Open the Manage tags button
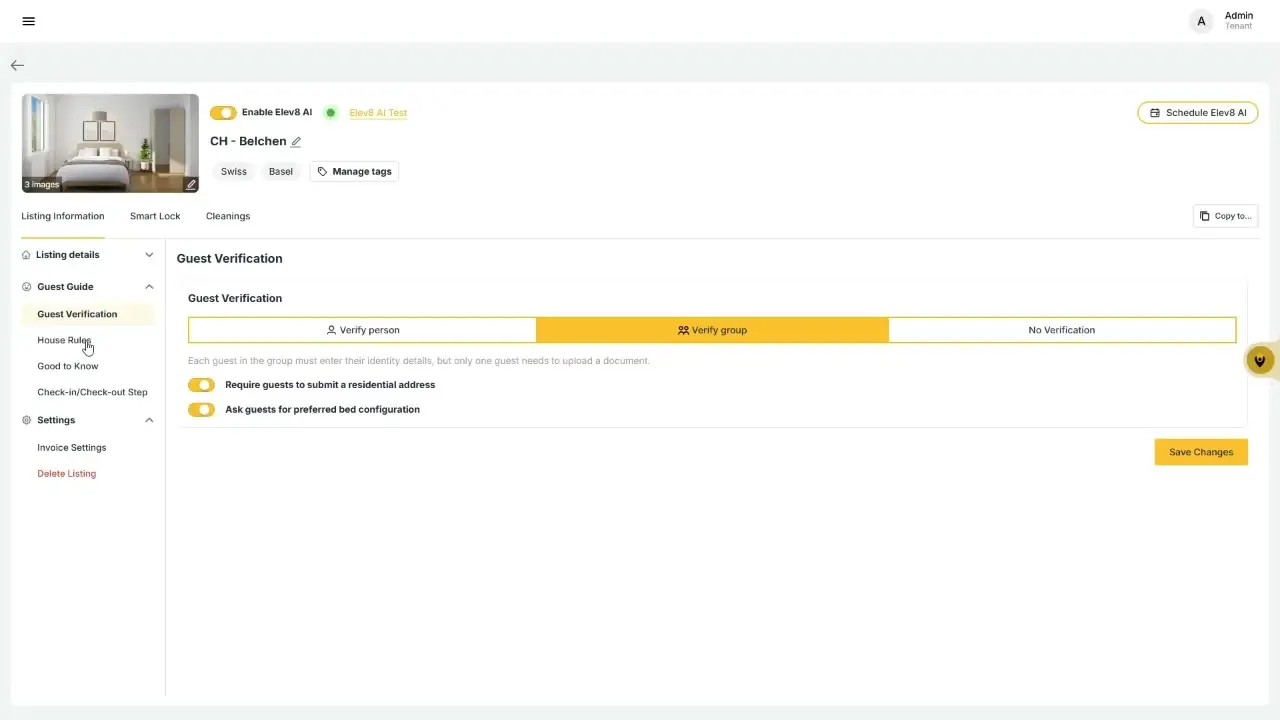 [354, 172]
